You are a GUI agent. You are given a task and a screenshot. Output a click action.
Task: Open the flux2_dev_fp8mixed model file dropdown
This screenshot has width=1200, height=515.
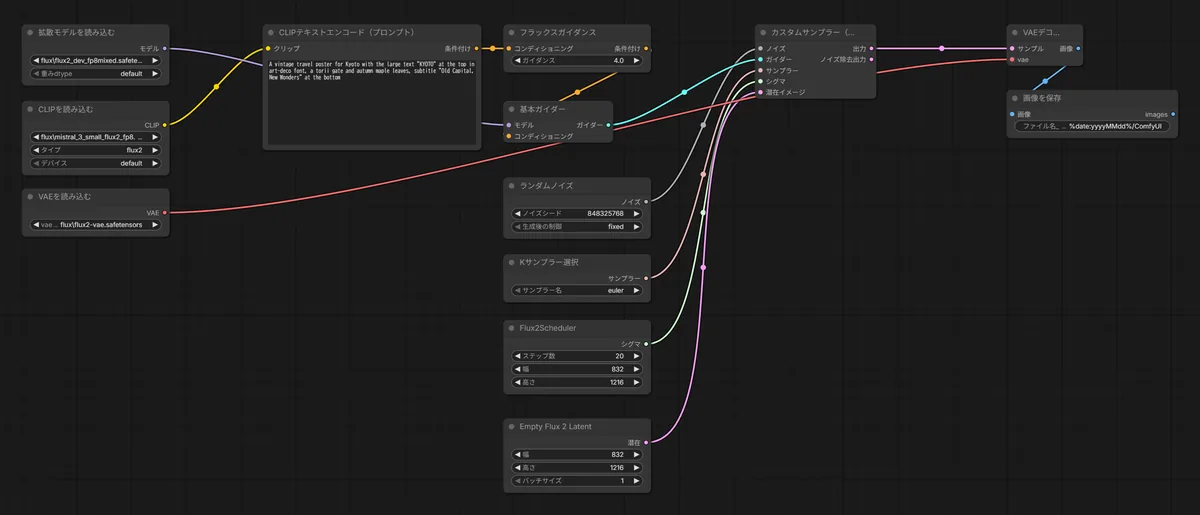(x=97, y=60)
